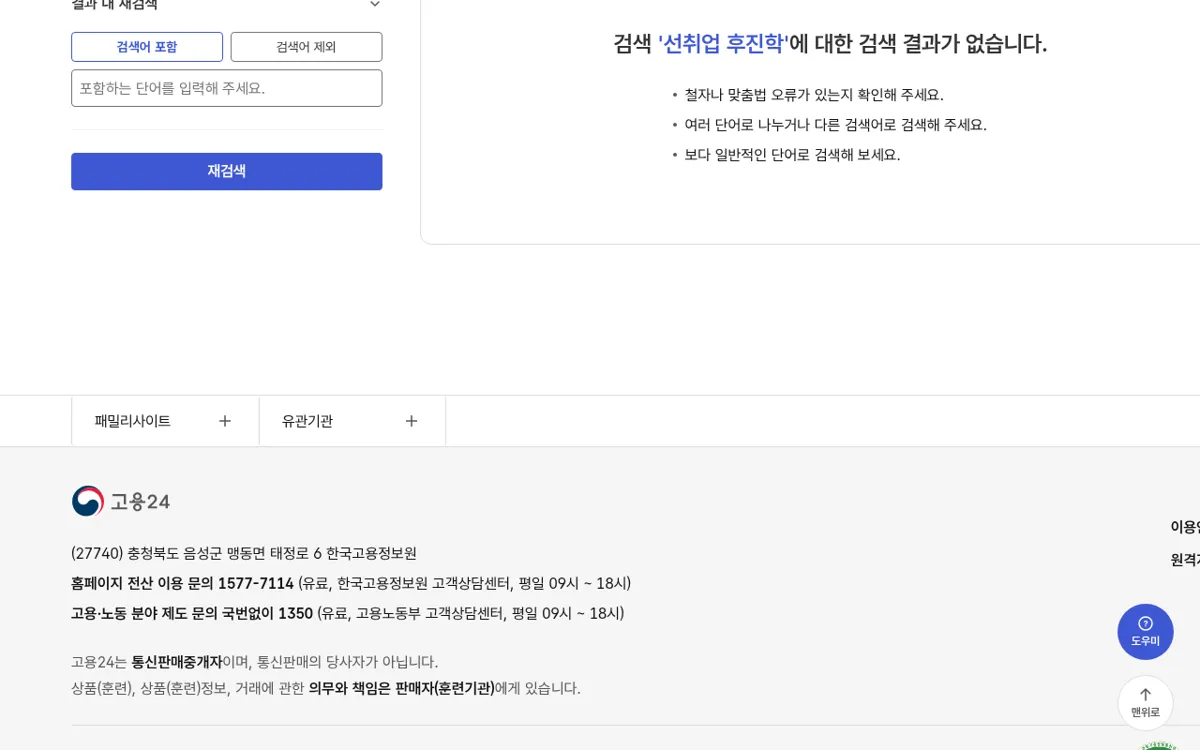Click the 통신판매중개자 bold text
1200x750 pixels.
177,662
